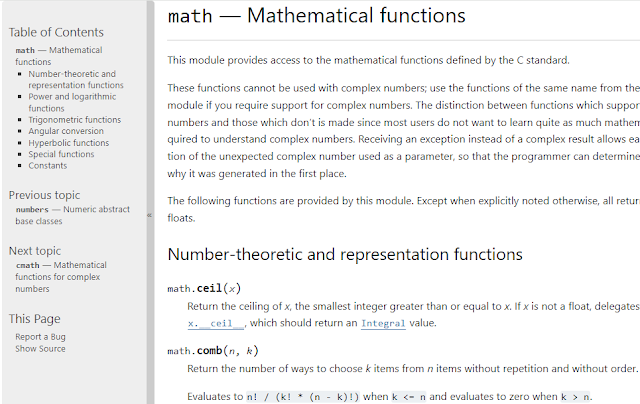Go to Number-theoretic and representation functions section
Screen dimensions: 640x404
tap(76, 79)
